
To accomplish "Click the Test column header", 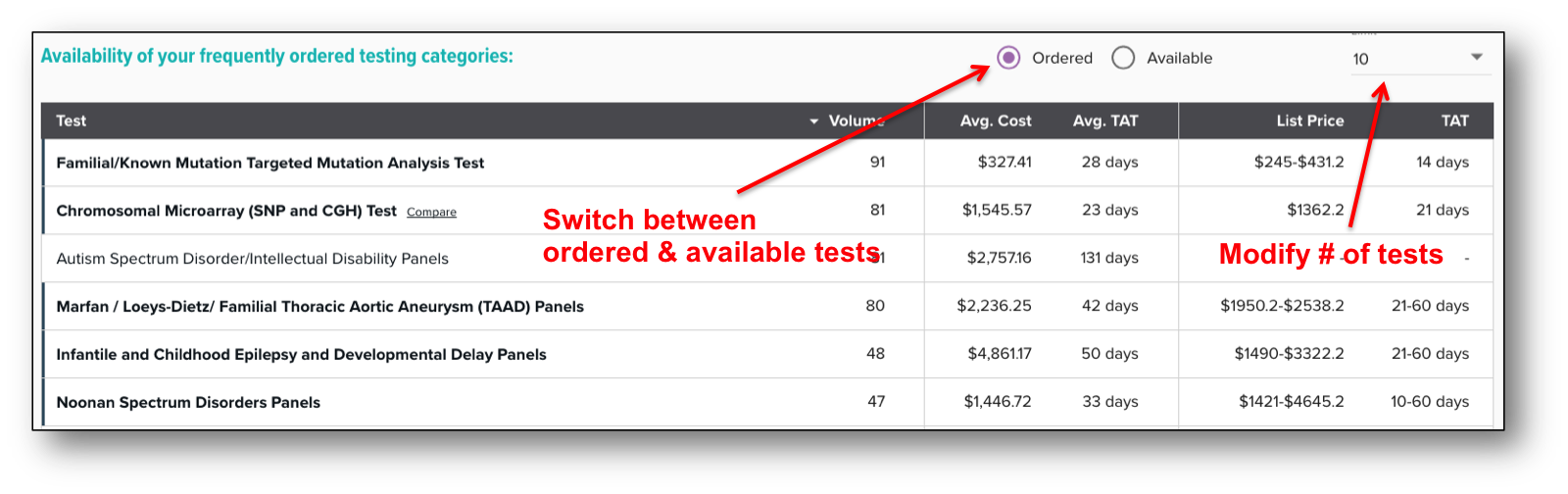I will click(x=72, y=121).
